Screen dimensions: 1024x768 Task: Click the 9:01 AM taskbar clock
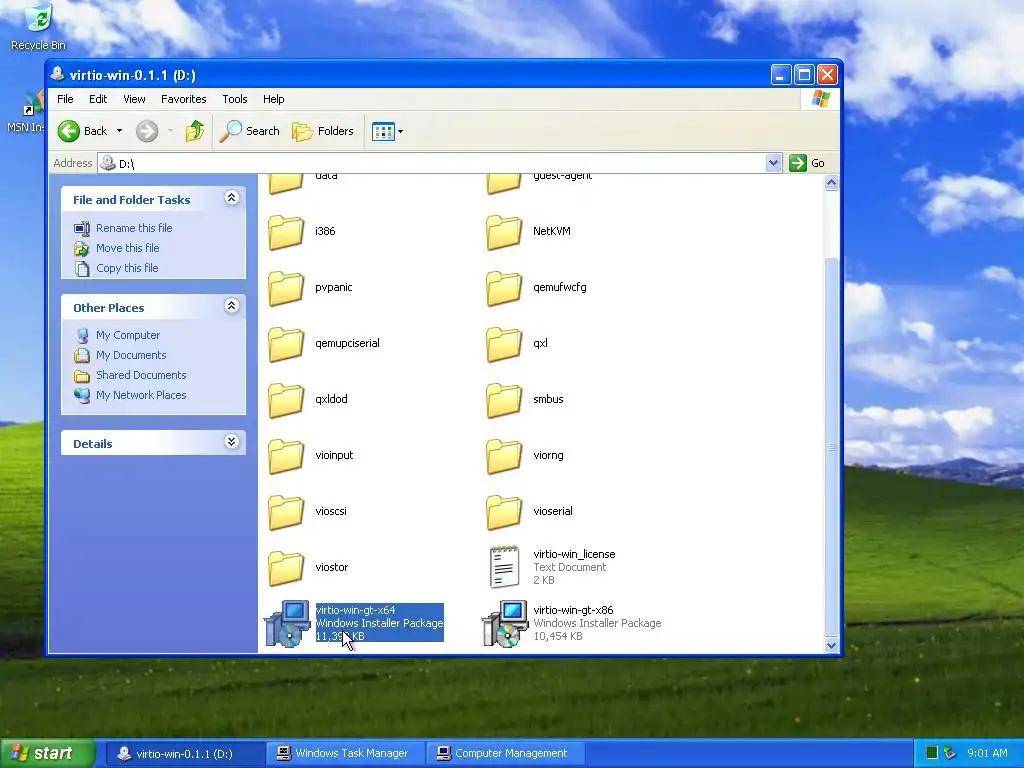click(987, 753)
